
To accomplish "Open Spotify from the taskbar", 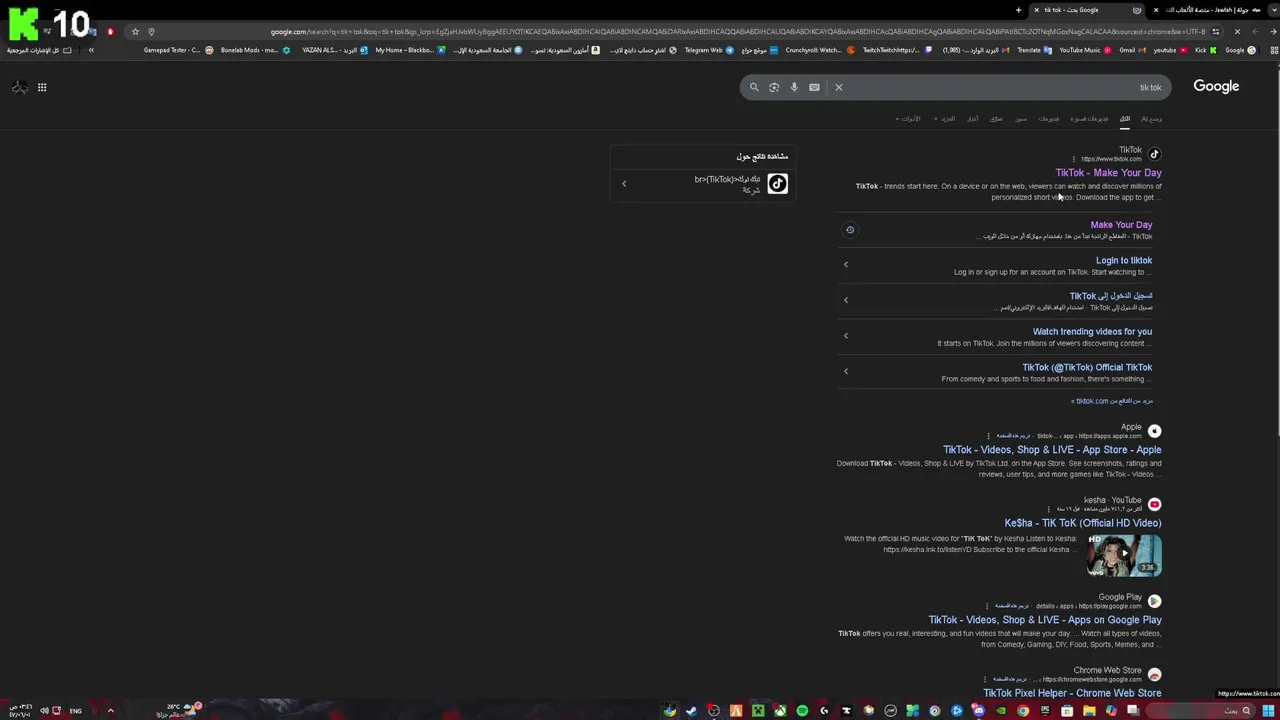I will pyautogui.click(x=802, y=711).
